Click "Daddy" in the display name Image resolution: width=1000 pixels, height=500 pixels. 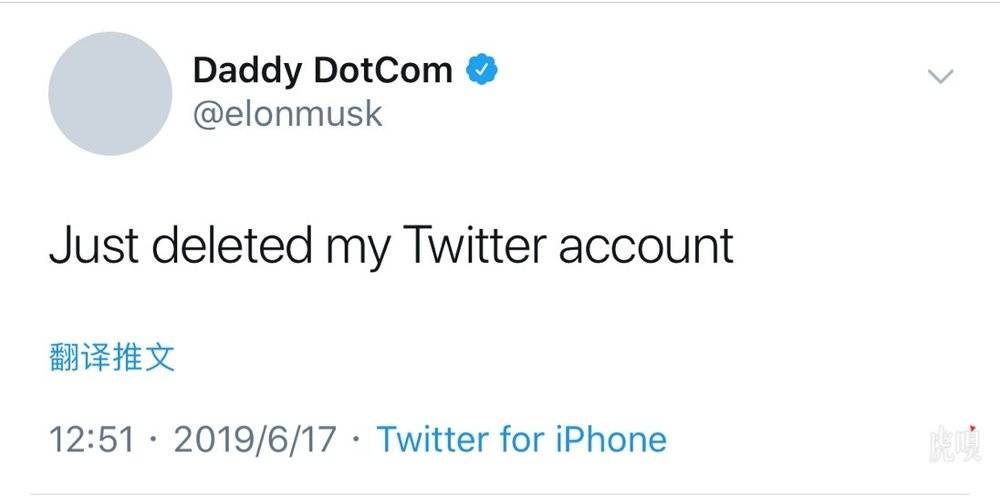tap(247, 71)
